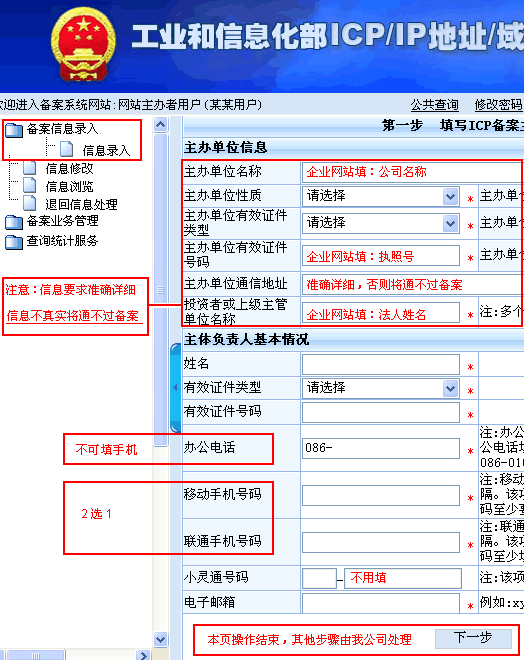Open the 查询统计服务 folder icon
The height and width of the screenshot is (660, 524).
pos(14,242)
